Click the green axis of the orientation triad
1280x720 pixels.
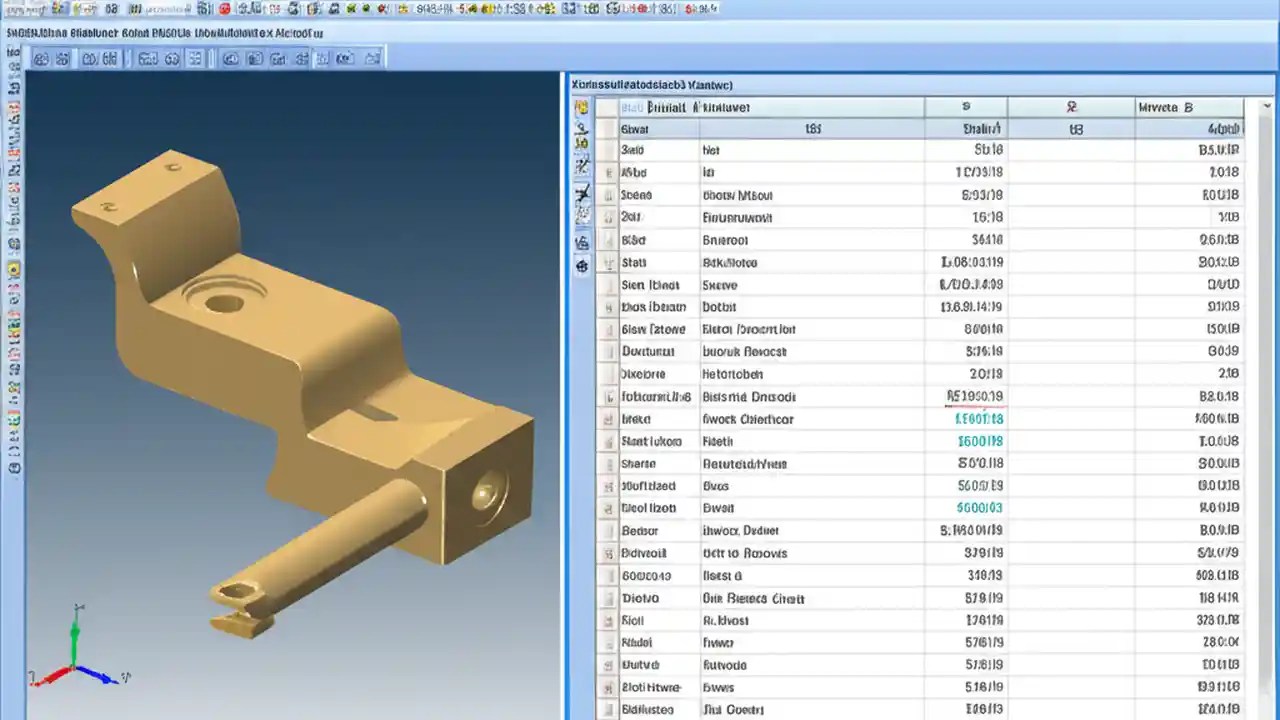(75, 645)
